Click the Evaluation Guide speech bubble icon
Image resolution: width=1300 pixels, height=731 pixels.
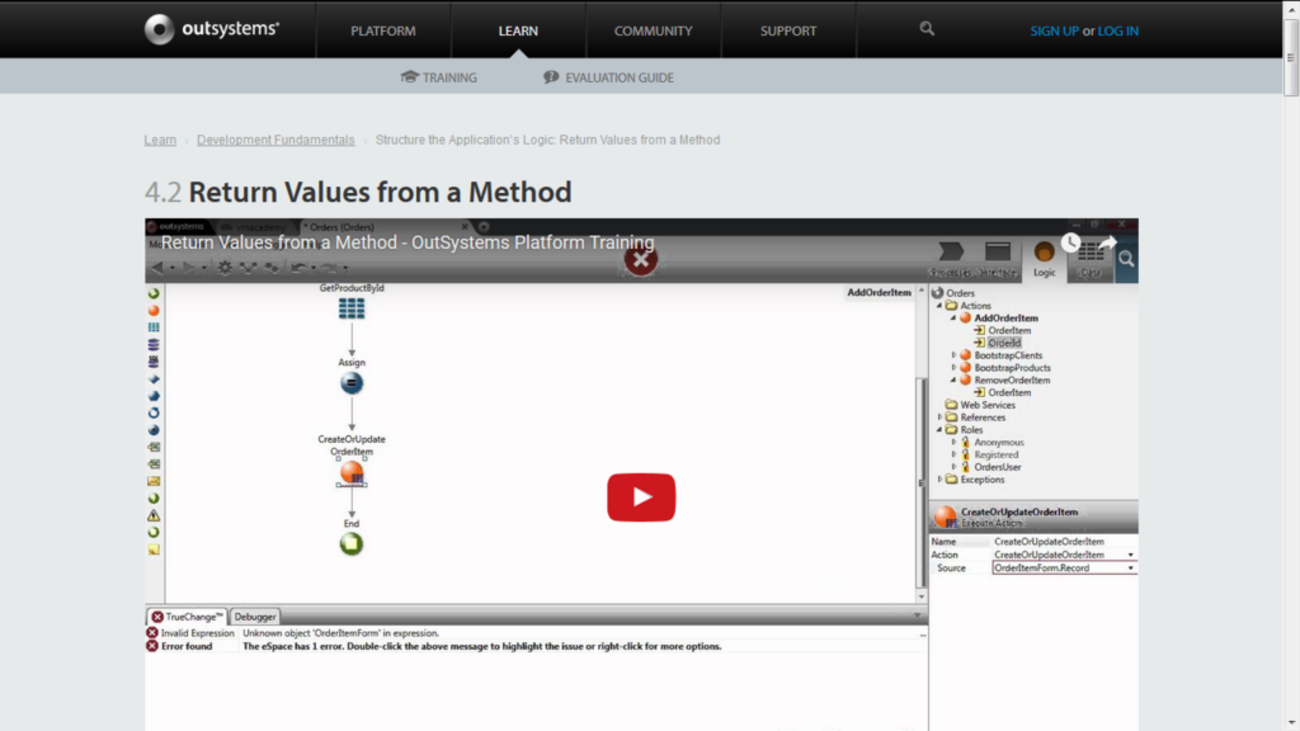tap(551, 77)
